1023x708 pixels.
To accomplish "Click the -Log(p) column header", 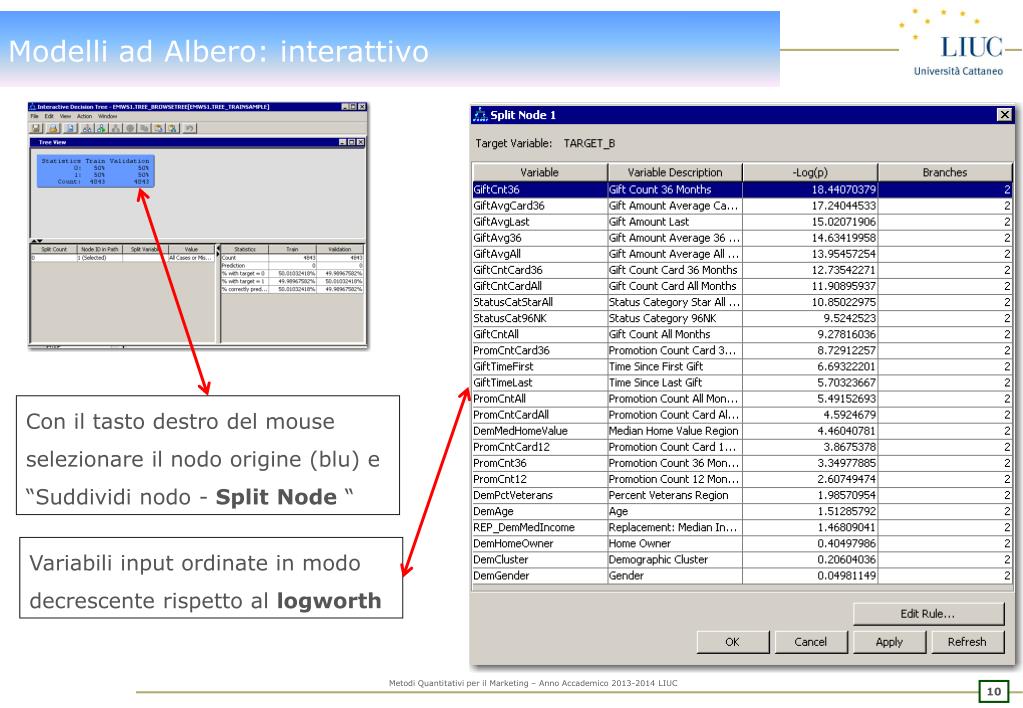I will click(810, 172).
